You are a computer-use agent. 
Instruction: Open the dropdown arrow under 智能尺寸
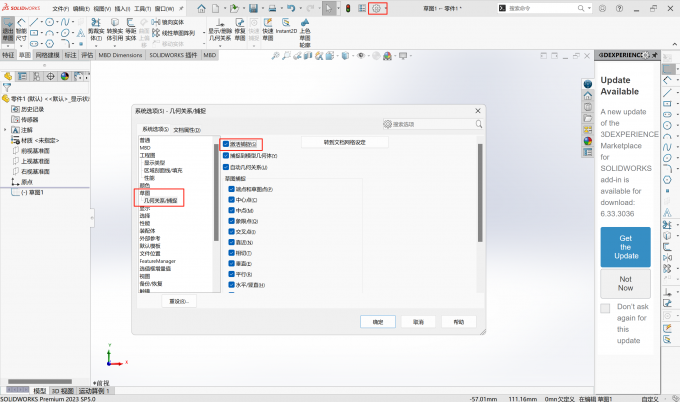21,46
